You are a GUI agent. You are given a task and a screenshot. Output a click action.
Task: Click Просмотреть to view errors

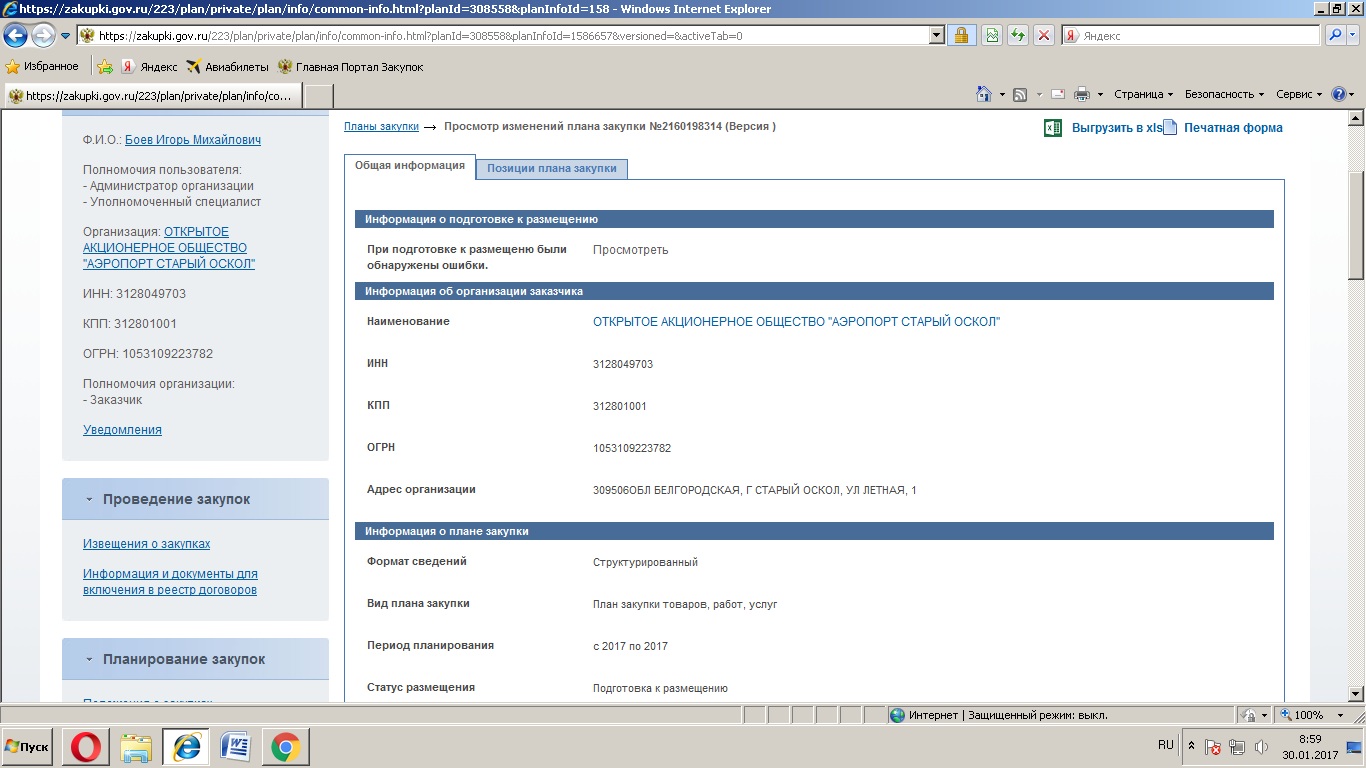click(x=630, y=250)
